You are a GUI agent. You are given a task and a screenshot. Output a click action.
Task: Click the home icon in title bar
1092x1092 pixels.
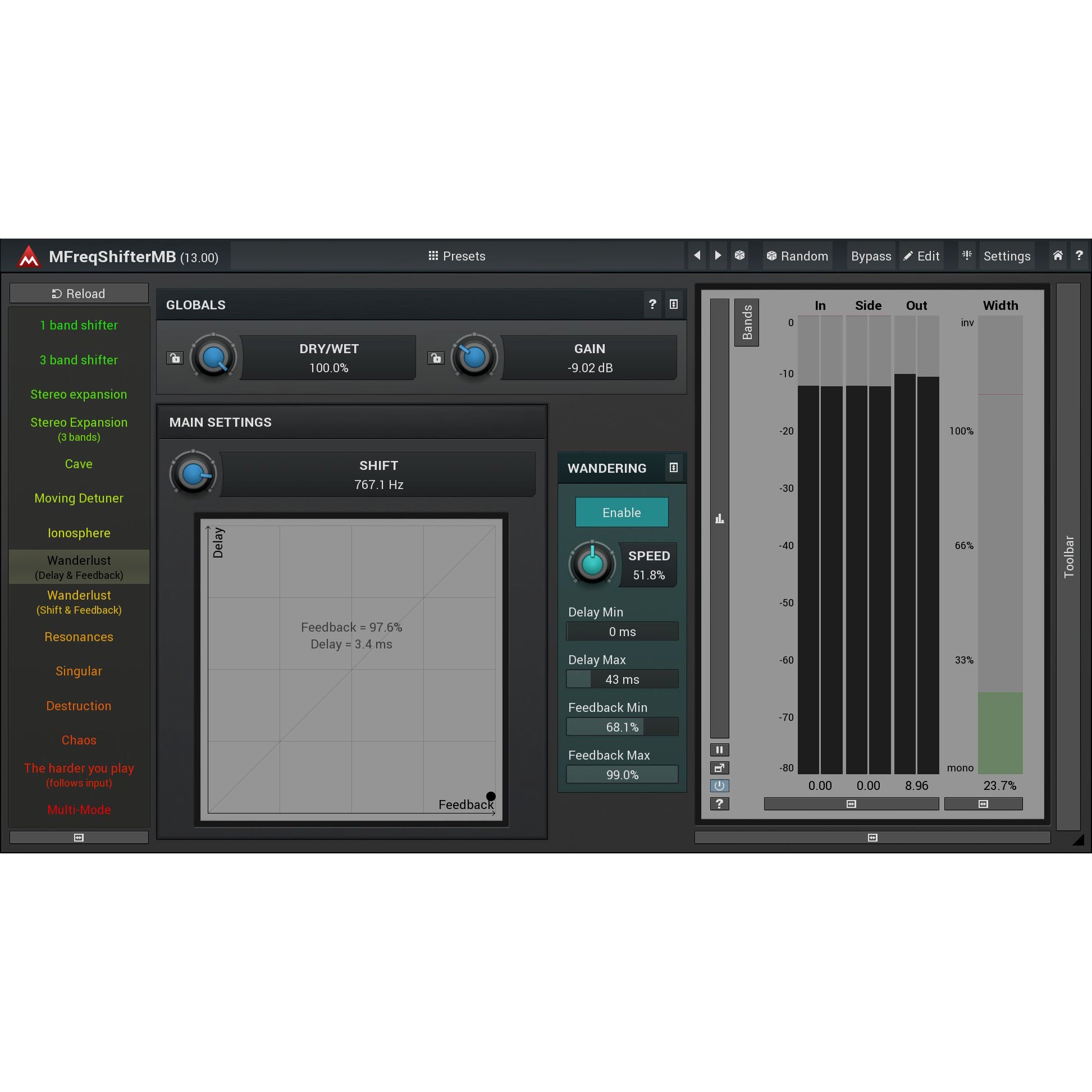coord(1058,255)
